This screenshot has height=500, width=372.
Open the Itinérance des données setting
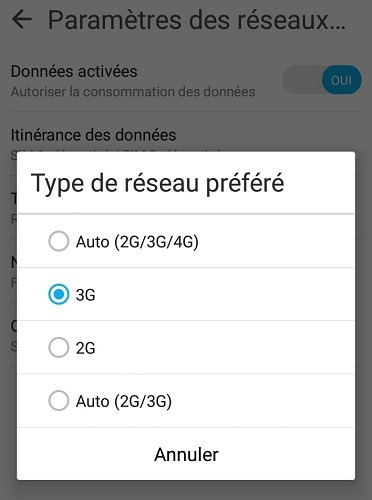point(93,135)
